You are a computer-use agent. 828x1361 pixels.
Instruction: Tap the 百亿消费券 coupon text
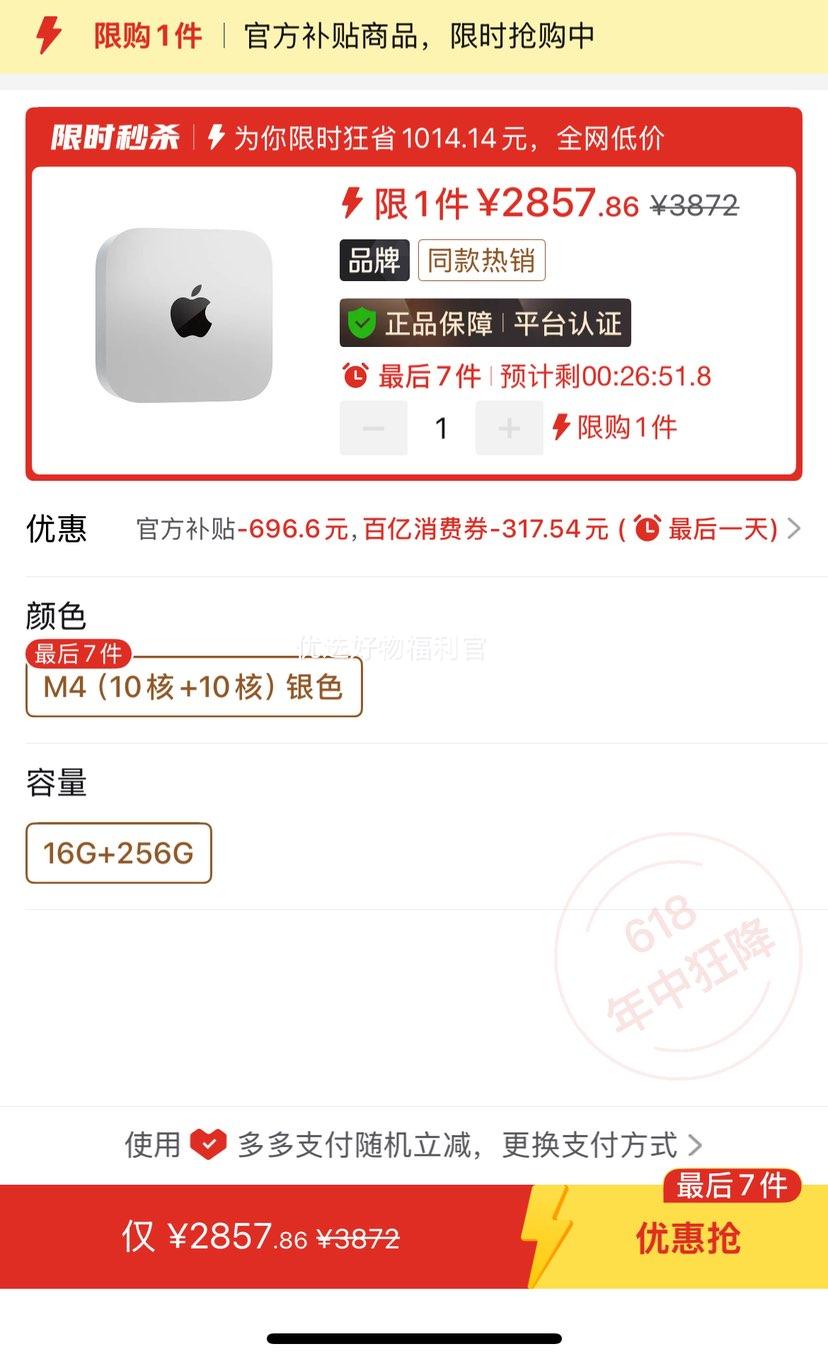pyautogui.click(x=424, y=528)
